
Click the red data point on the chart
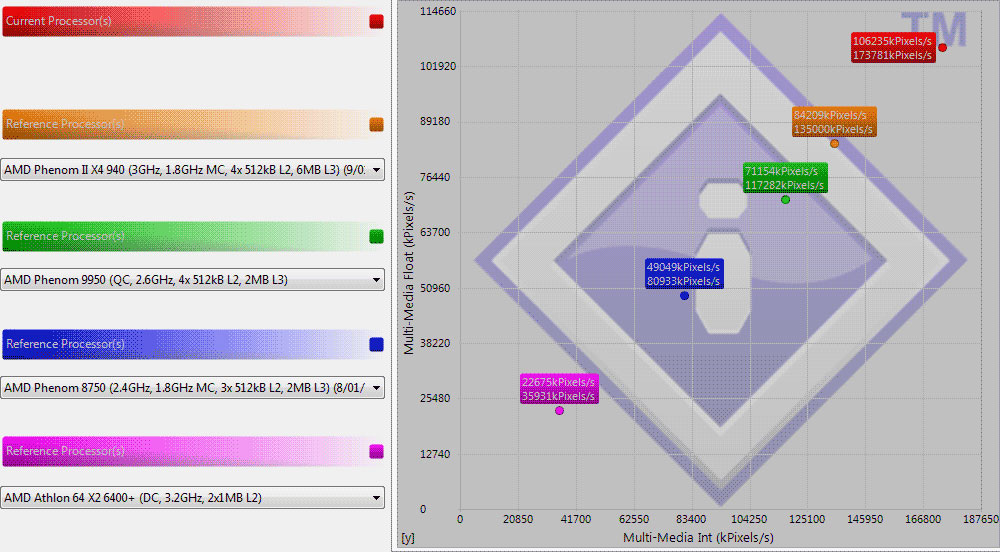point(942,48)
